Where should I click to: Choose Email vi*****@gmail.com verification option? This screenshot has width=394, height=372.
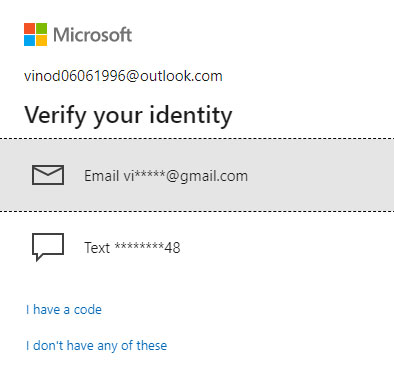click(x=197, y=175)
